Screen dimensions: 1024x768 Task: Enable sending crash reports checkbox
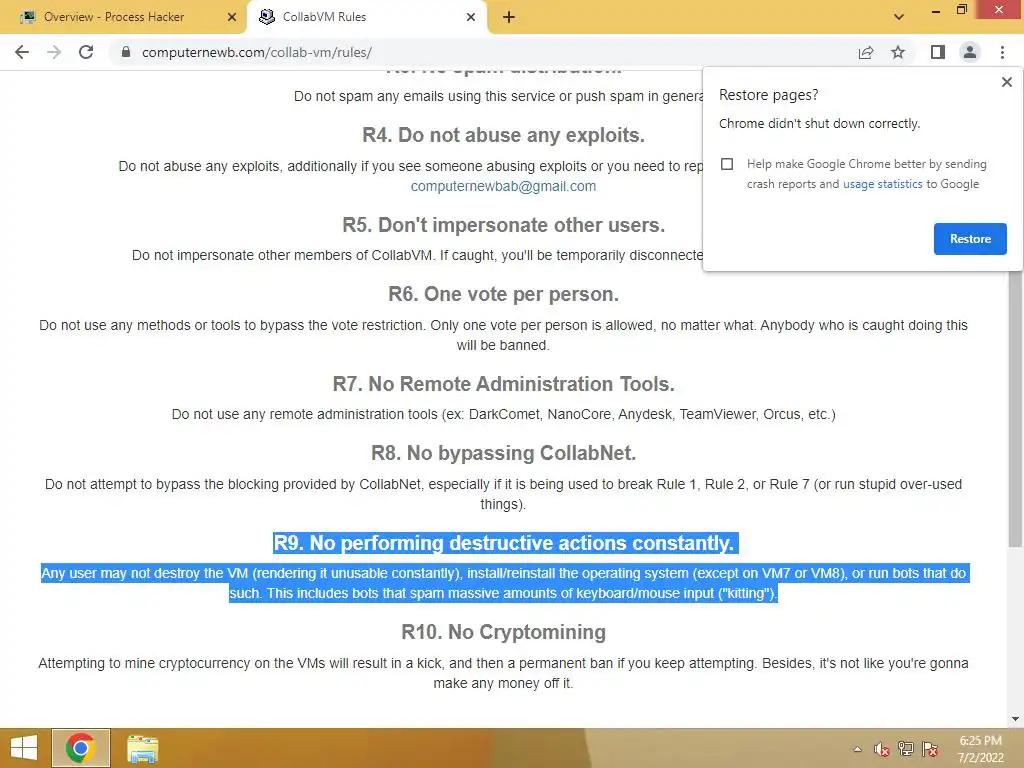(727, 164)
